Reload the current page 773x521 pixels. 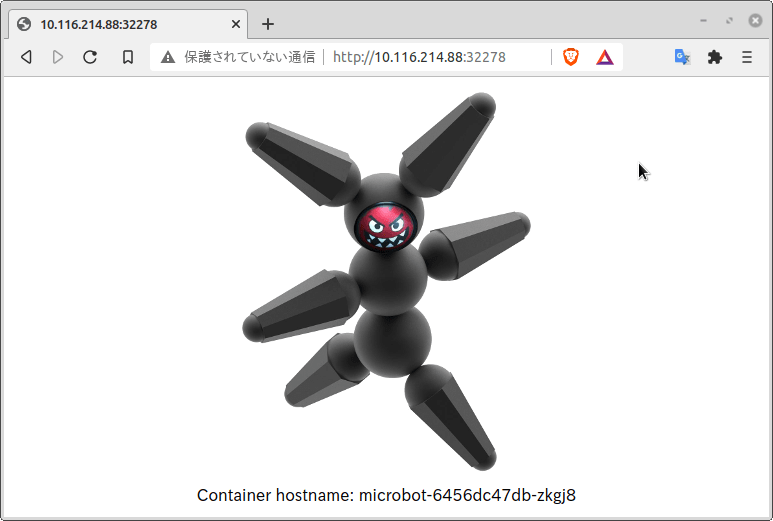click(90, 57)
